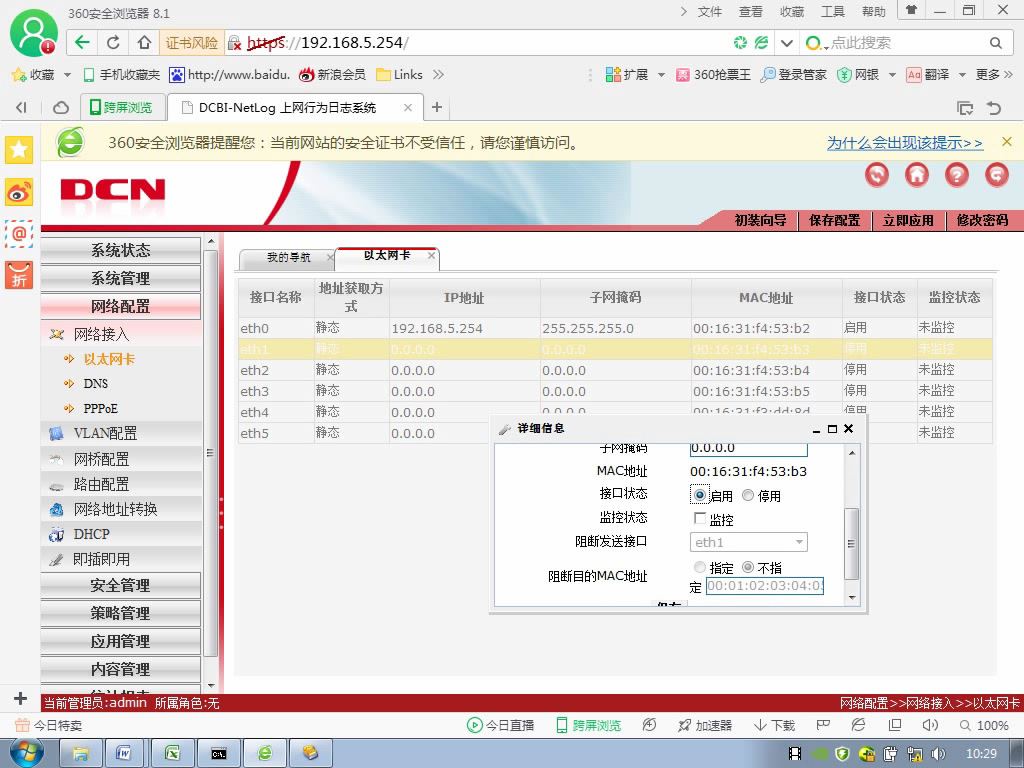Expand the 翻译 dropdown
1024x768 pixels.
point(962,75)
